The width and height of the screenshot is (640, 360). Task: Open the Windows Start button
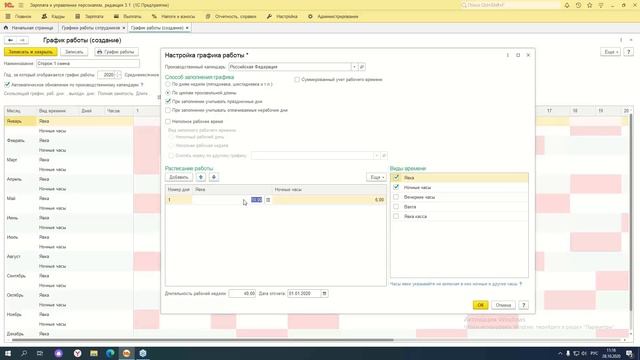pos(8,353)
